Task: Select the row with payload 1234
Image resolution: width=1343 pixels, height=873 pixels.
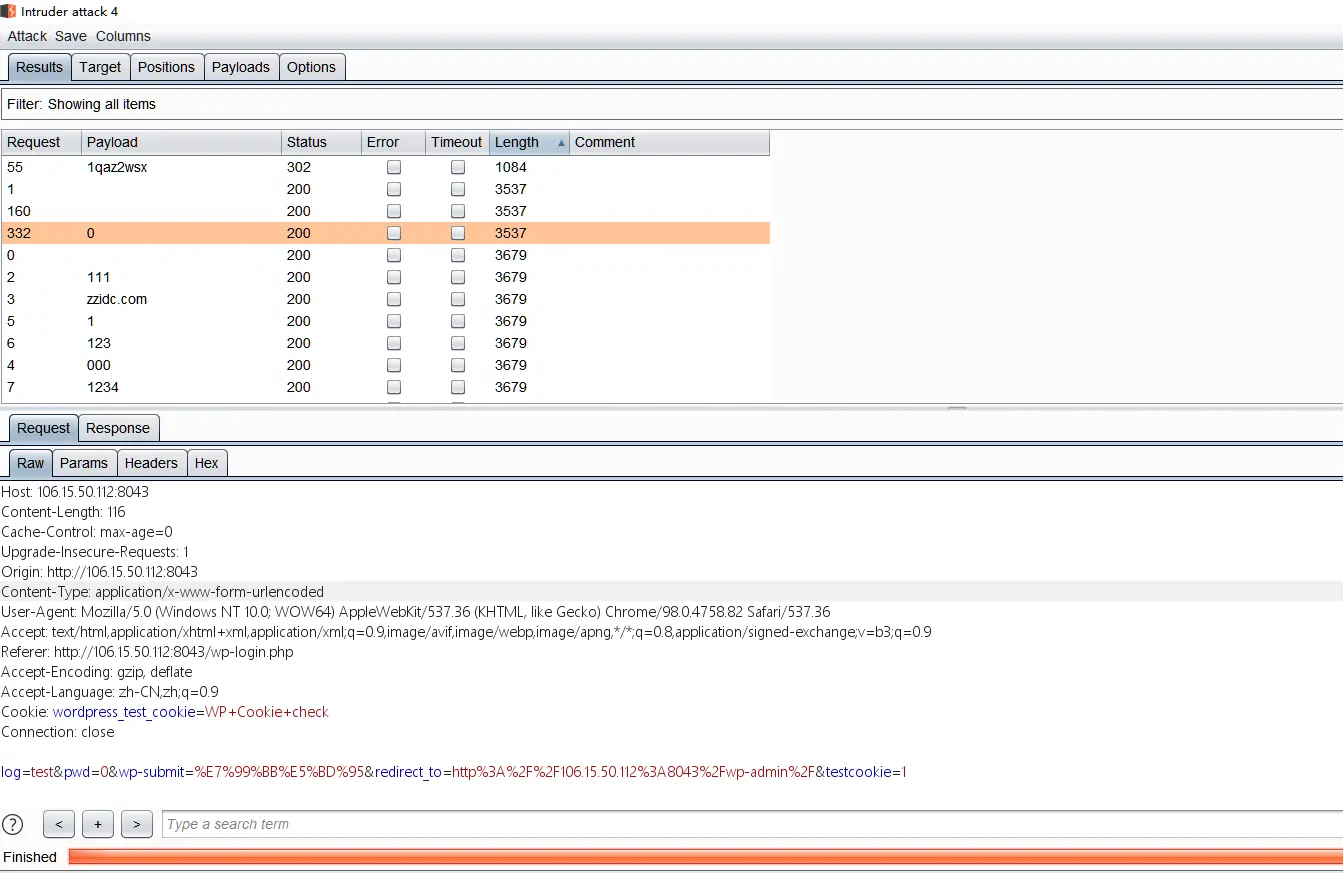Action: click(386, 388)
